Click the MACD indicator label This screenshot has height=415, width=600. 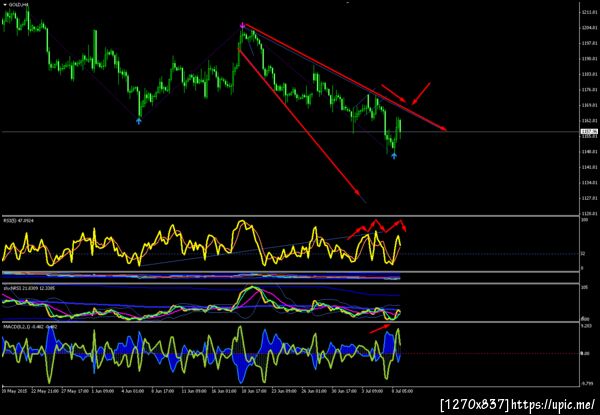[x=31, y=327]
